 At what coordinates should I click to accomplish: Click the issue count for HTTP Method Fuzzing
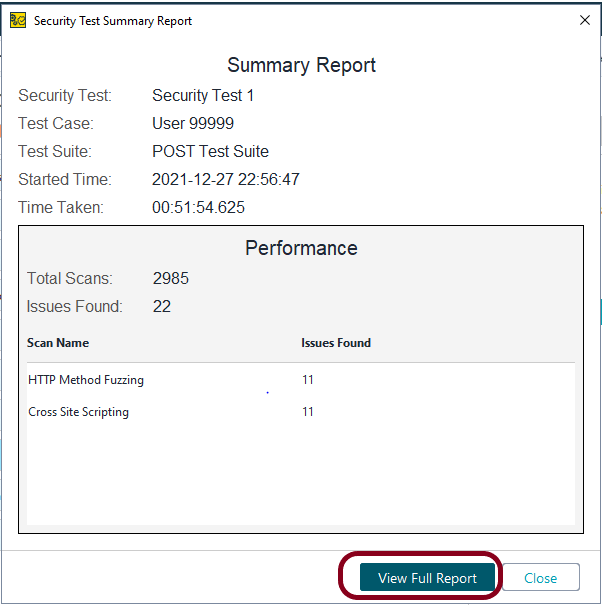click(x=308, y=380)
